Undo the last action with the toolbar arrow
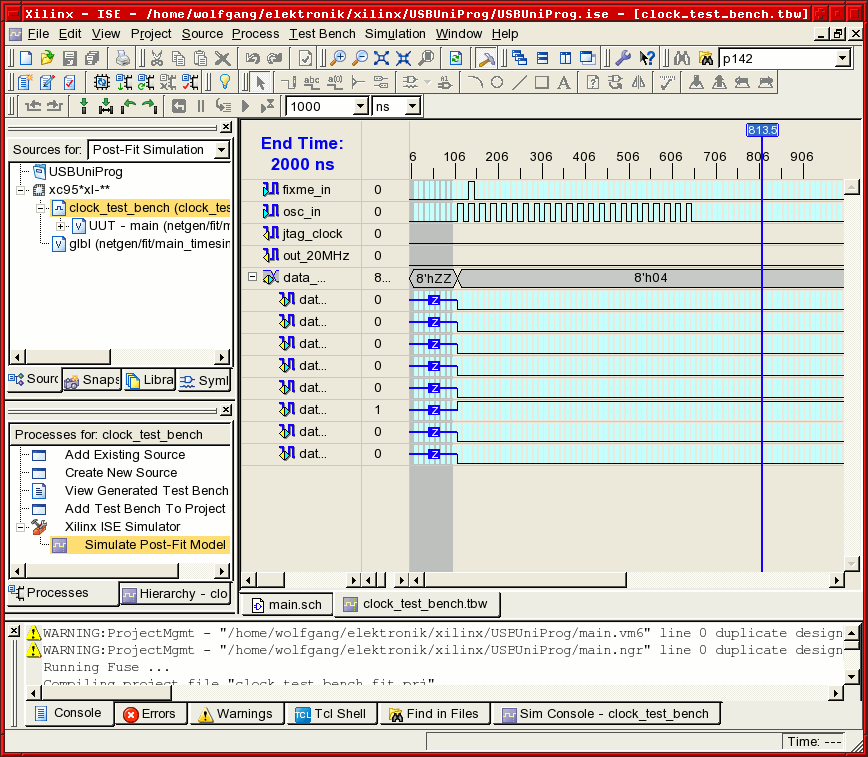868x757 pixels. point(253,58)
